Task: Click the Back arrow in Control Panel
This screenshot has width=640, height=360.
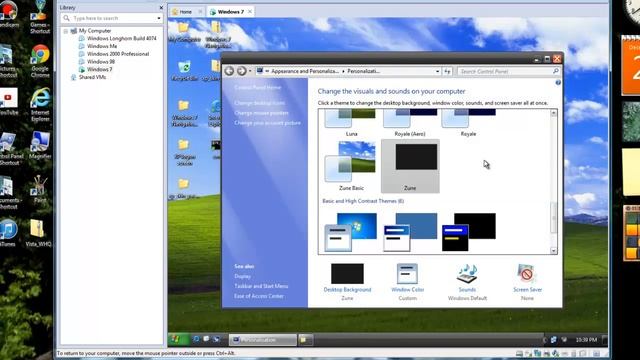Action: 229,71
